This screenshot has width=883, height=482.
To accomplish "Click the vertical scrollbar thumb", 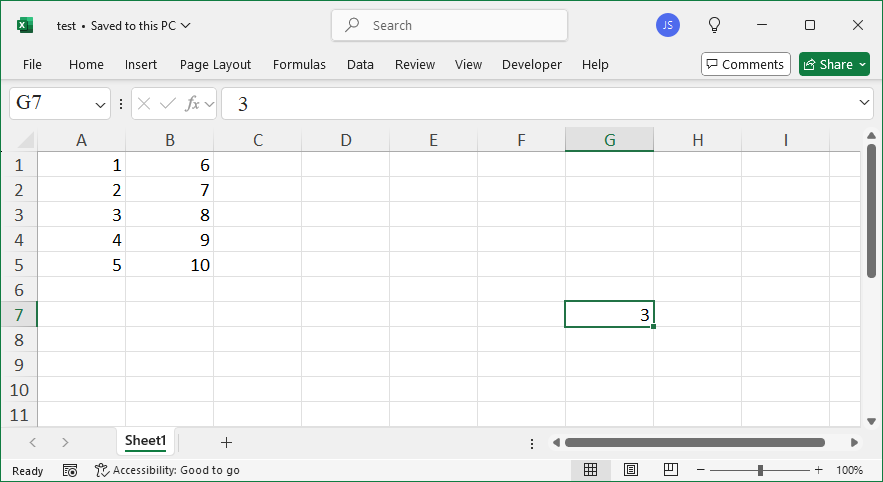I will point(871,212).
